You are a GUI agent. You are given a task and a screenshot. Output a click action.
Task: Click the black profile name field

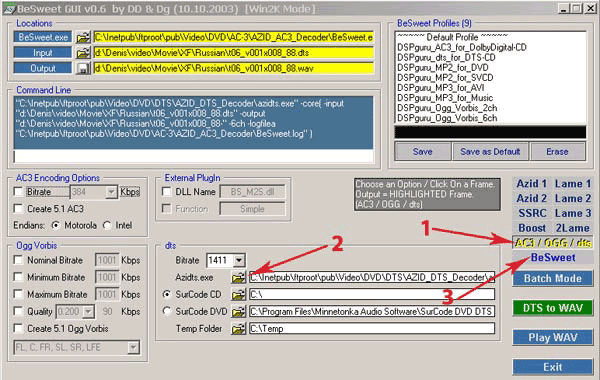(x=490, y=132)
